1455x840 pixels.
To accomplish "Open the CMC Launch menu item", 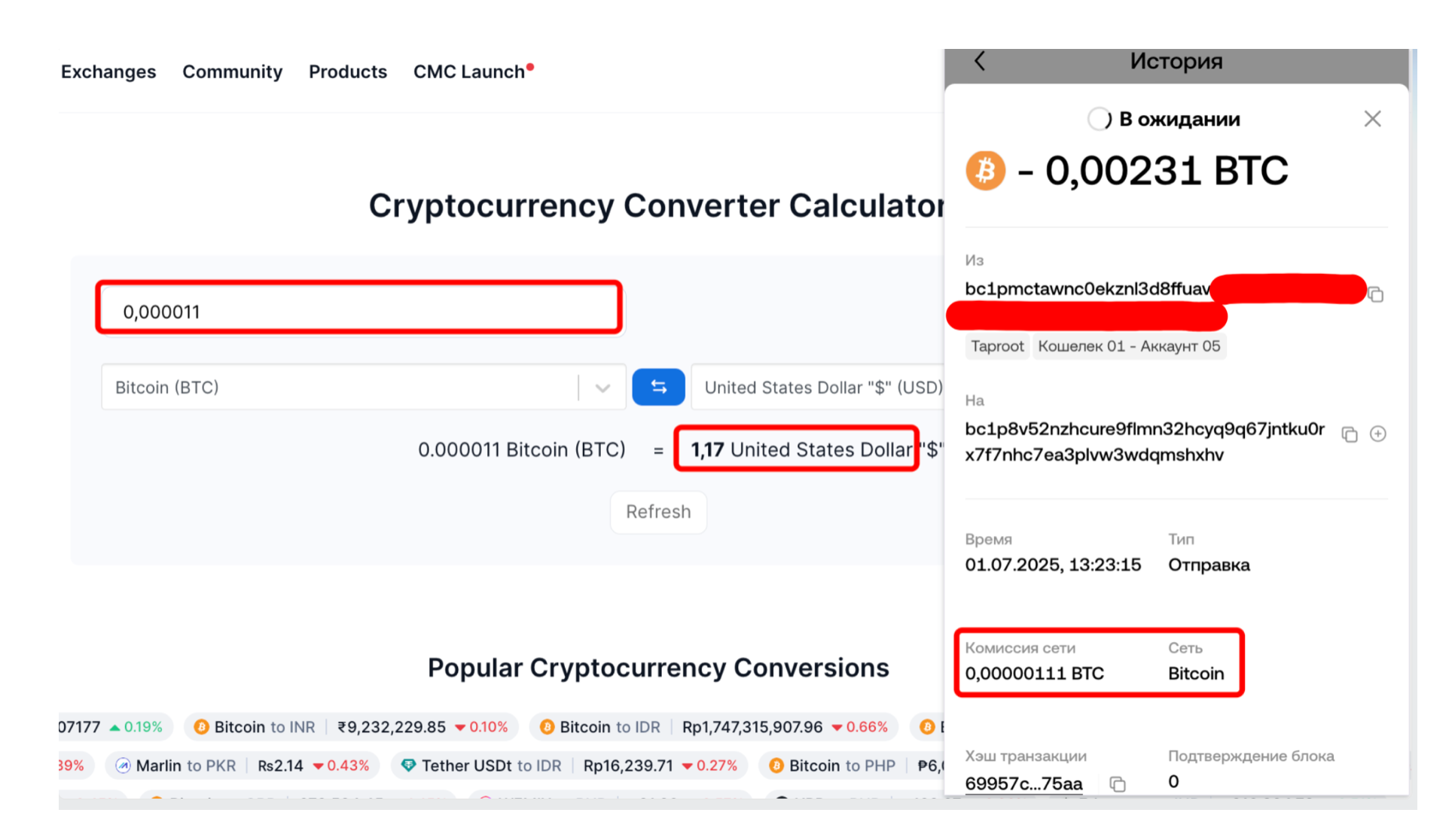I will click(x=469, y=72).
